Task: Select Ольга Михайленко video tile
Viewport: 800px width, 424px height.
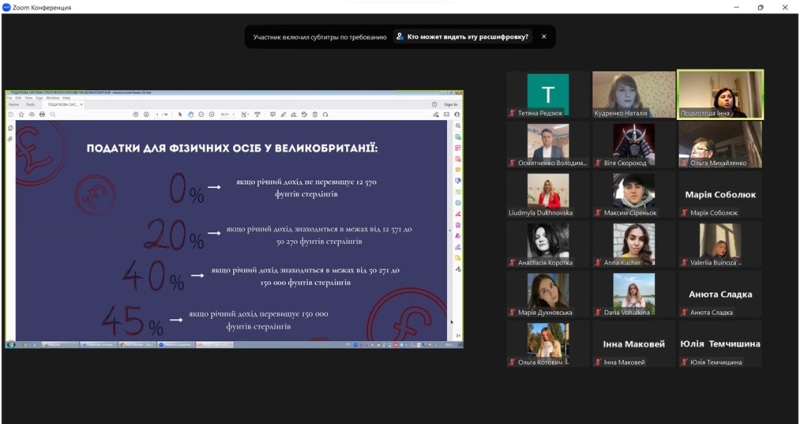Action: click(x=720, y=144)
